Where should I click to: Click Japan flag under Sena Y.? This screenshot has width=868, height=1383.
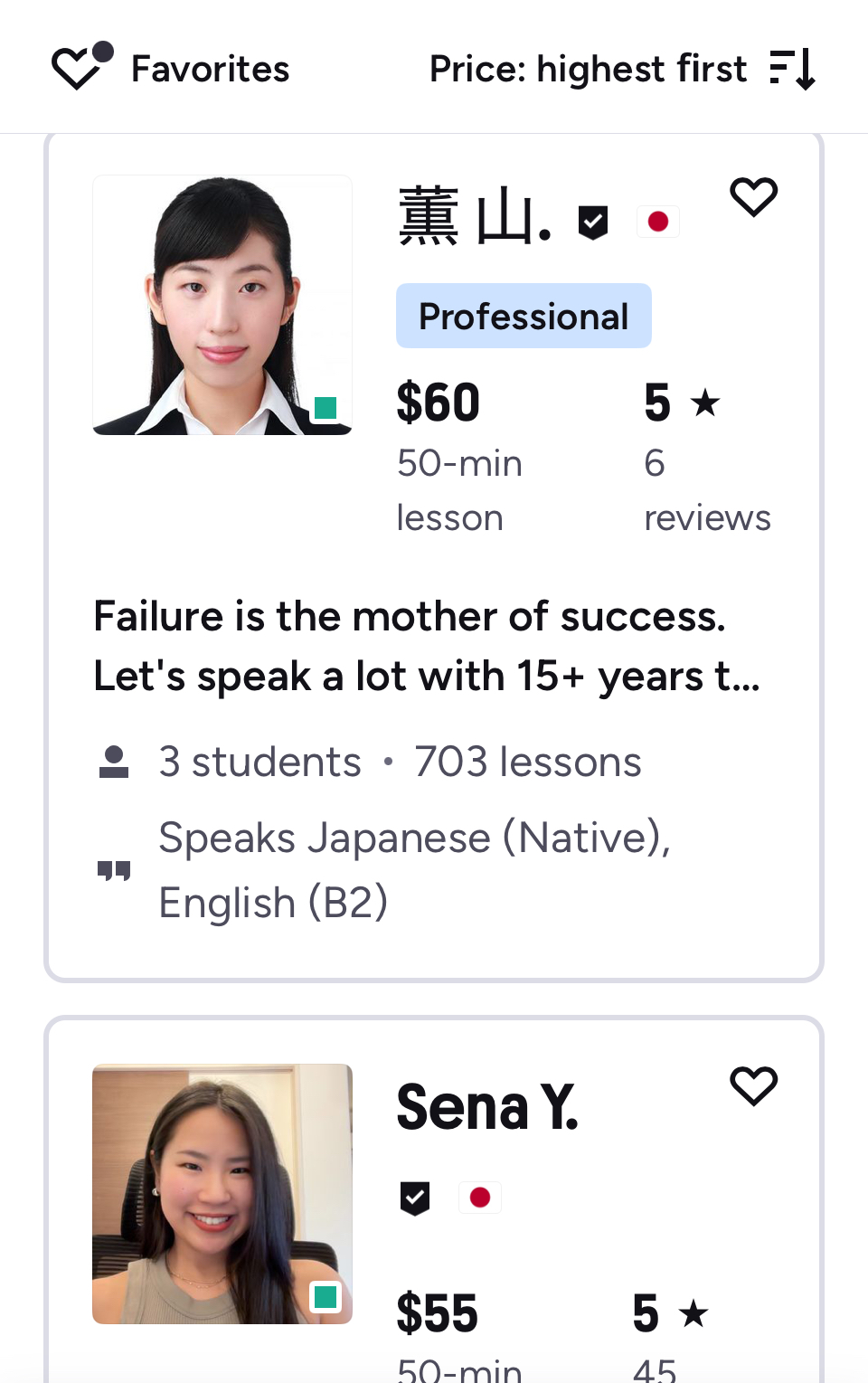pyautogui.click(x=479, y=1198)
